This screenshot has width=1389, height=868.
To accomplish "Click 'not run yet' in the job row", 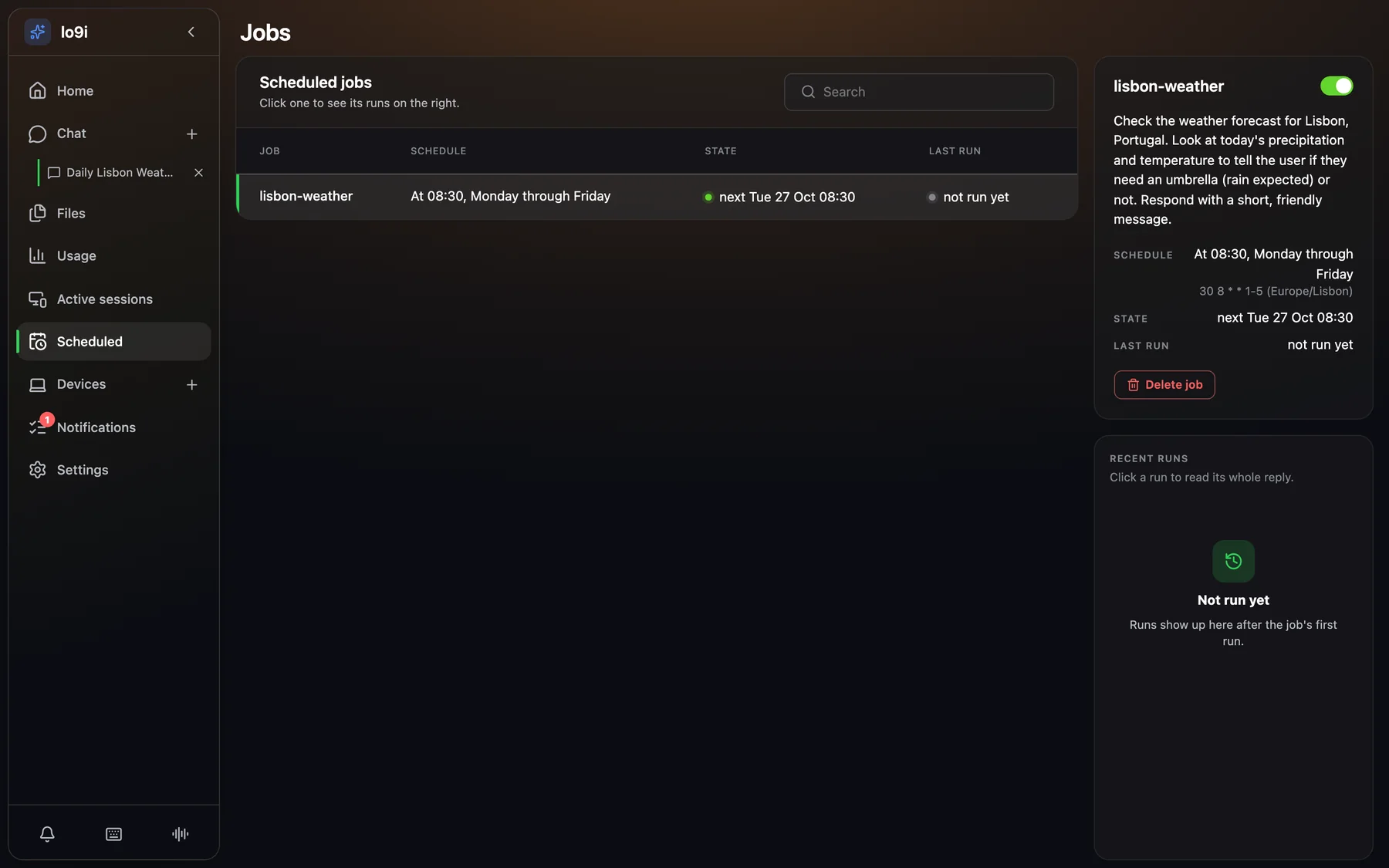I will (x=976, y=197).
